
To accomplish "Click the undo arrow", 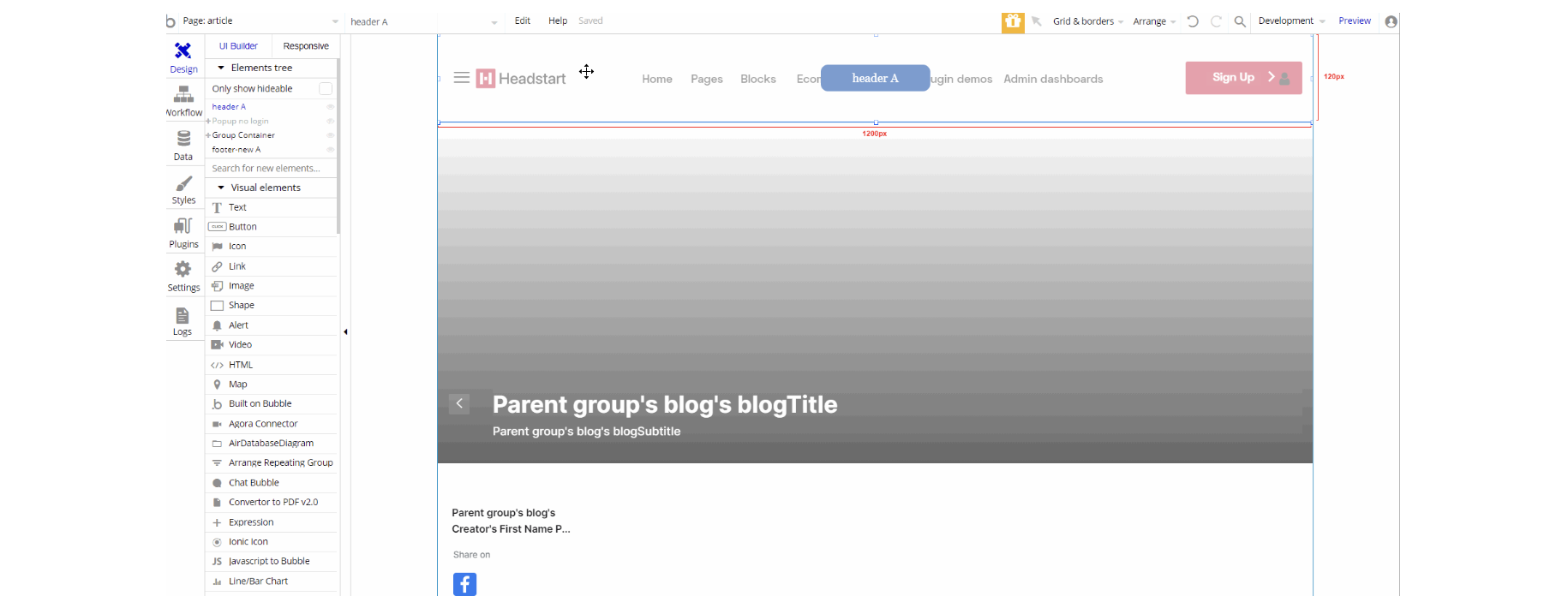I will click(x=1193, y=21).
